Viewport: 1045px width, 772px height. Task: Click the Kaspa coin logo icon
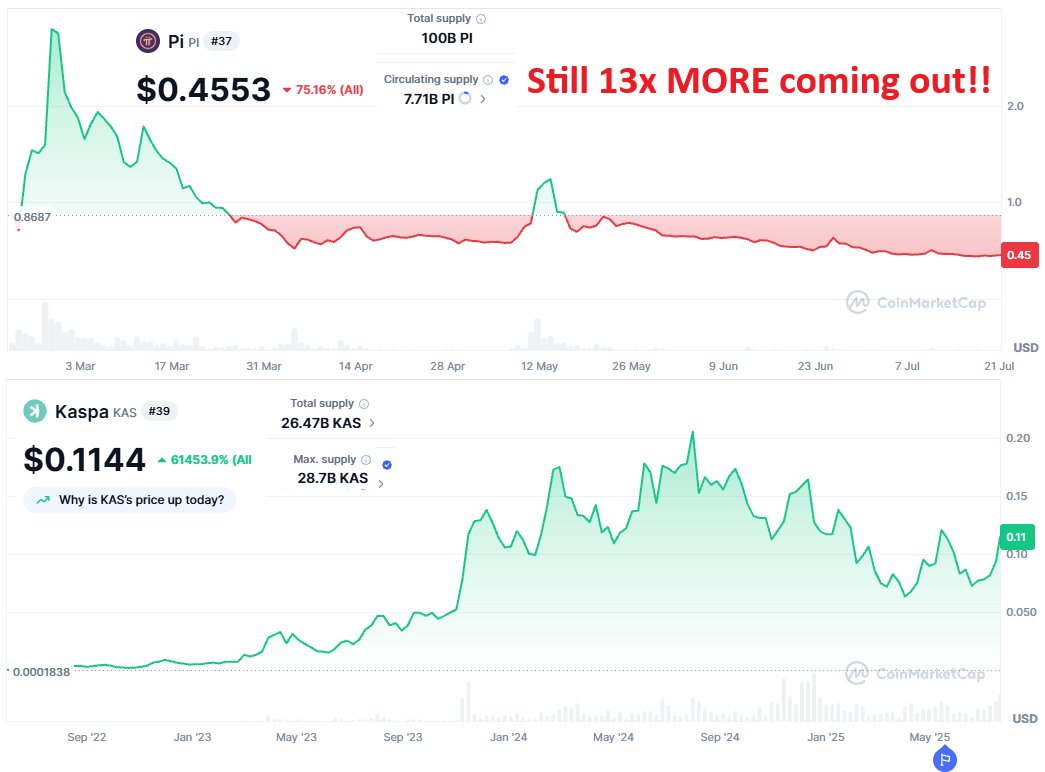35,411
